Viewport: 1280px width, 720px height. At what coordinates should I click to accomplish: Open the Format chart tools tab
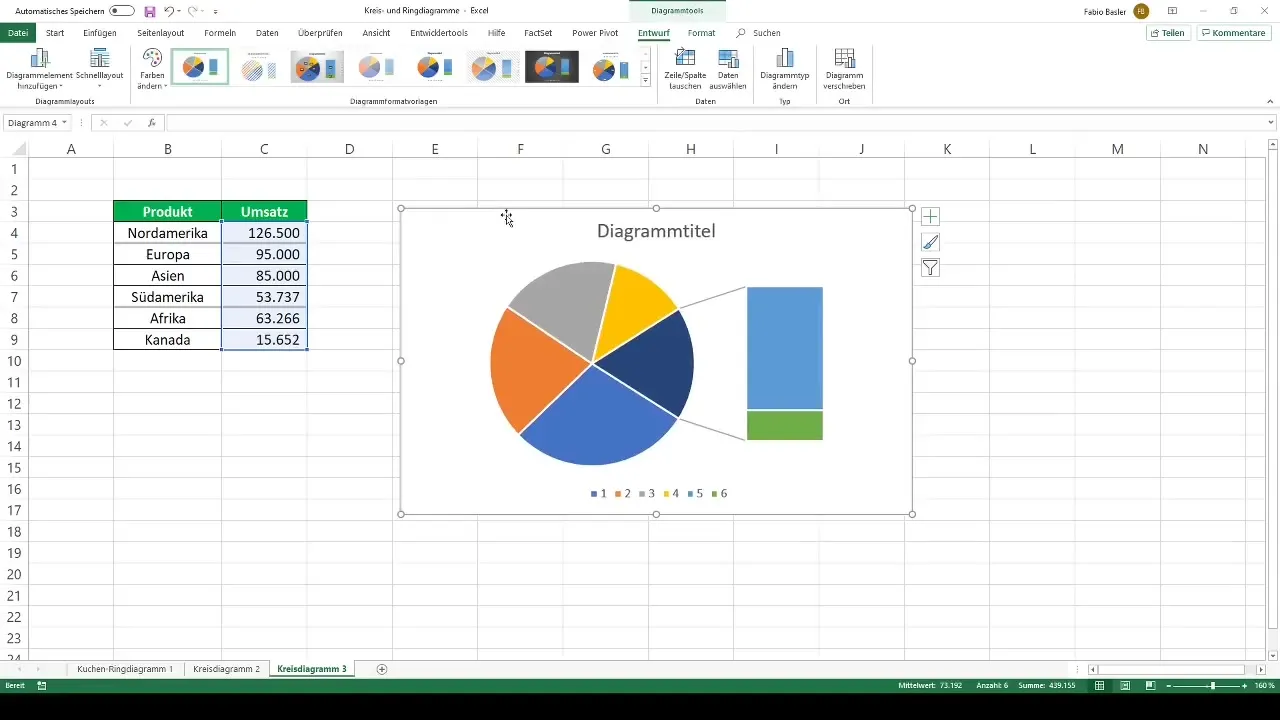click(701, 33)
